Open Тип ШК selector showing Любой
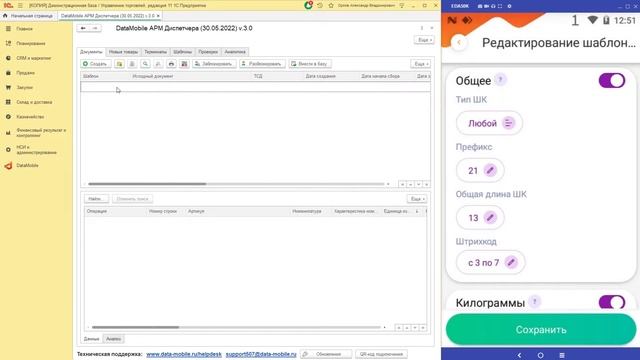The image size is (640, 360). (x=489, y=123)
